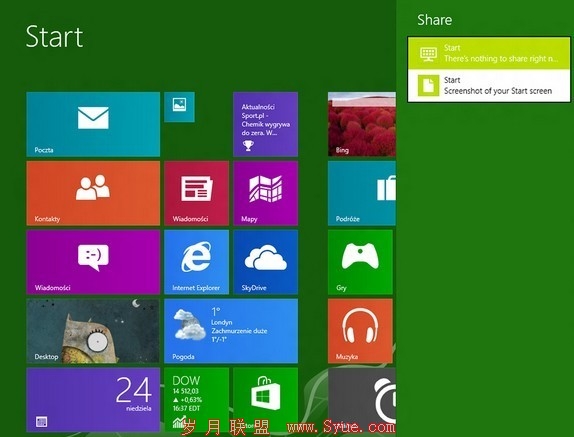
Task: Click the Start screen title text
Action: click(x=55, y=37)
